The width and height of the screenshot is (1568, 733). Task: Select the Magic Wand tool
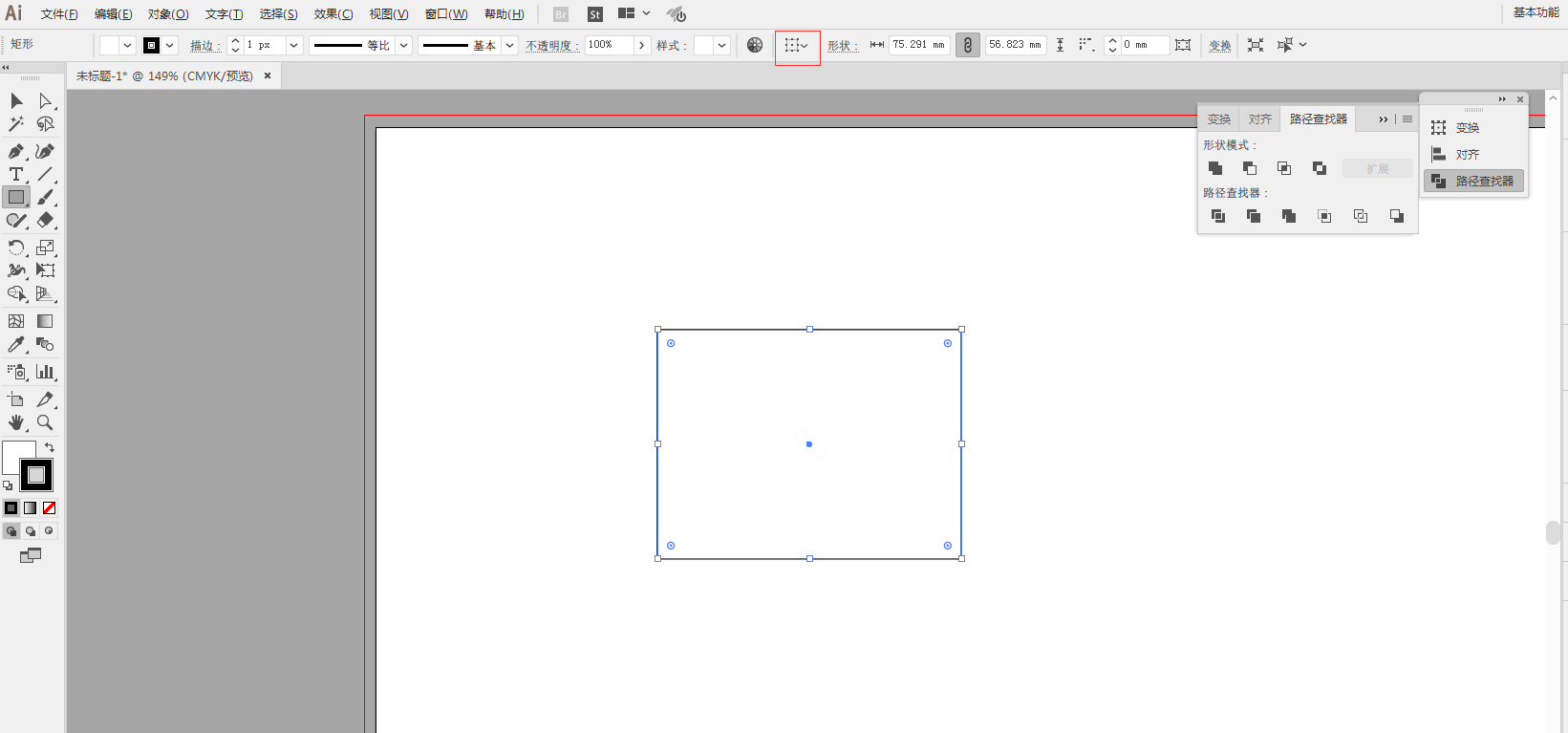pos(16,124)
